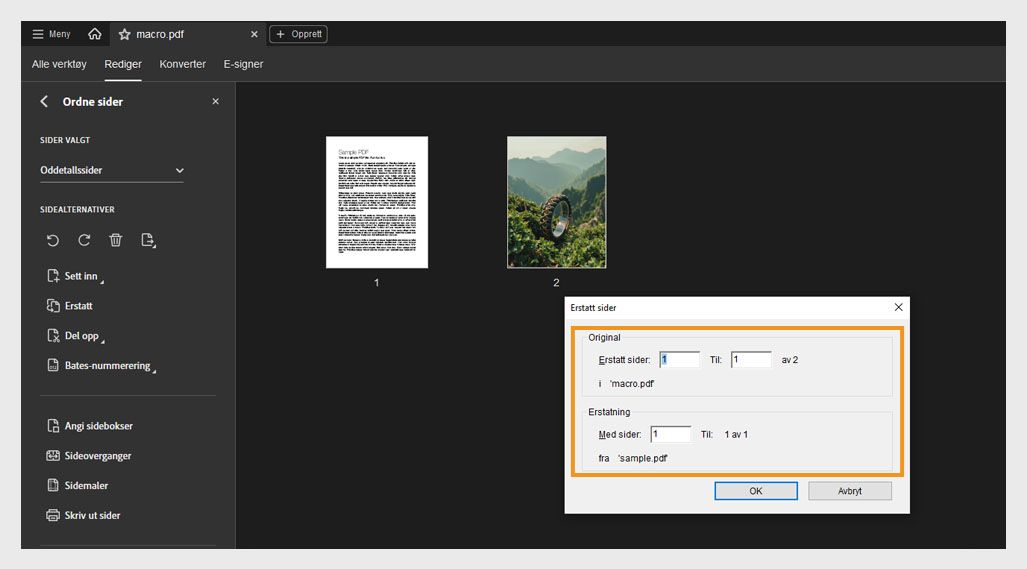
Task: Open the Oddetallssider page selection dropdown
Action: [x=112, y=171]
